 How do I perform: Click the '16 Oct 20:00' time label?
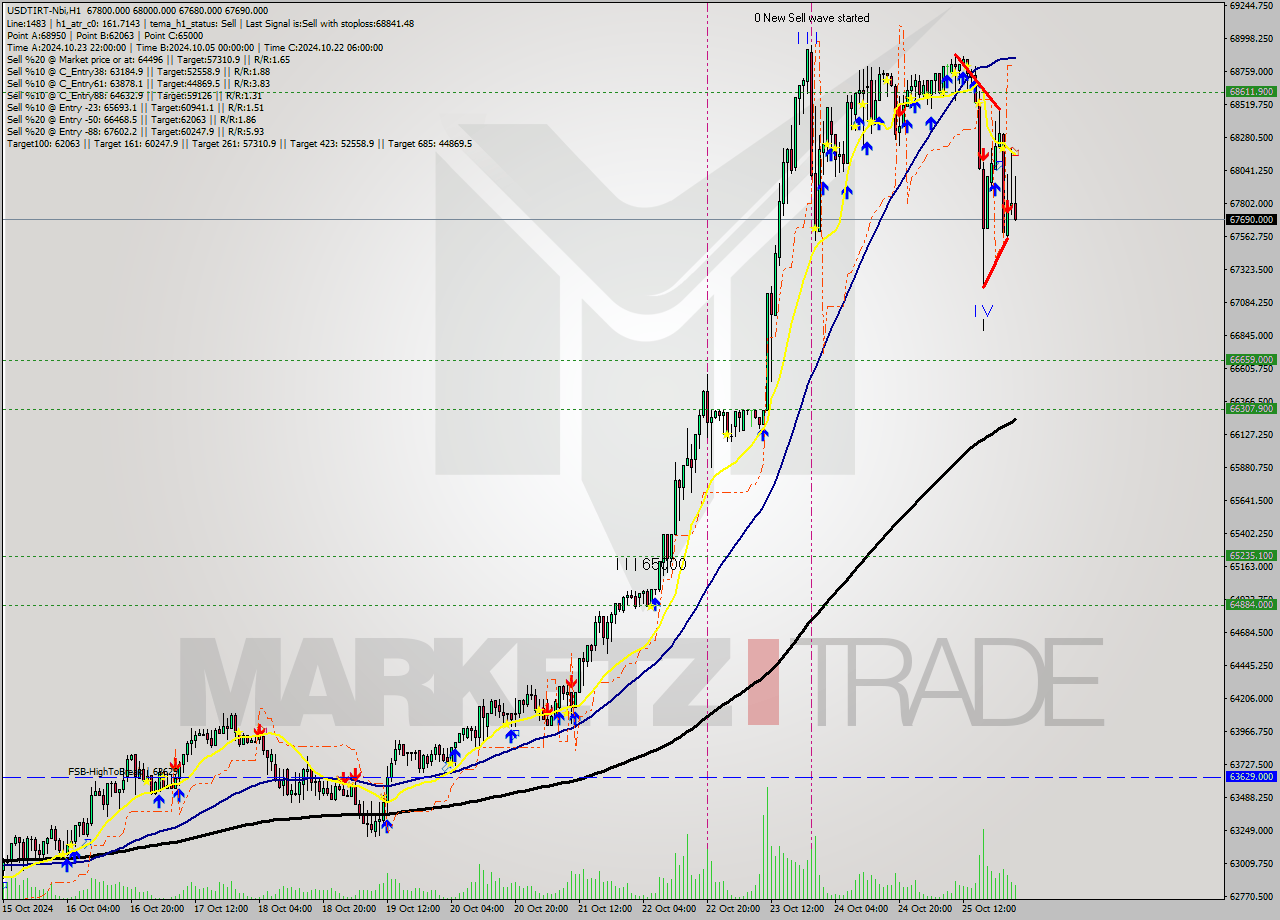point(156,909)
